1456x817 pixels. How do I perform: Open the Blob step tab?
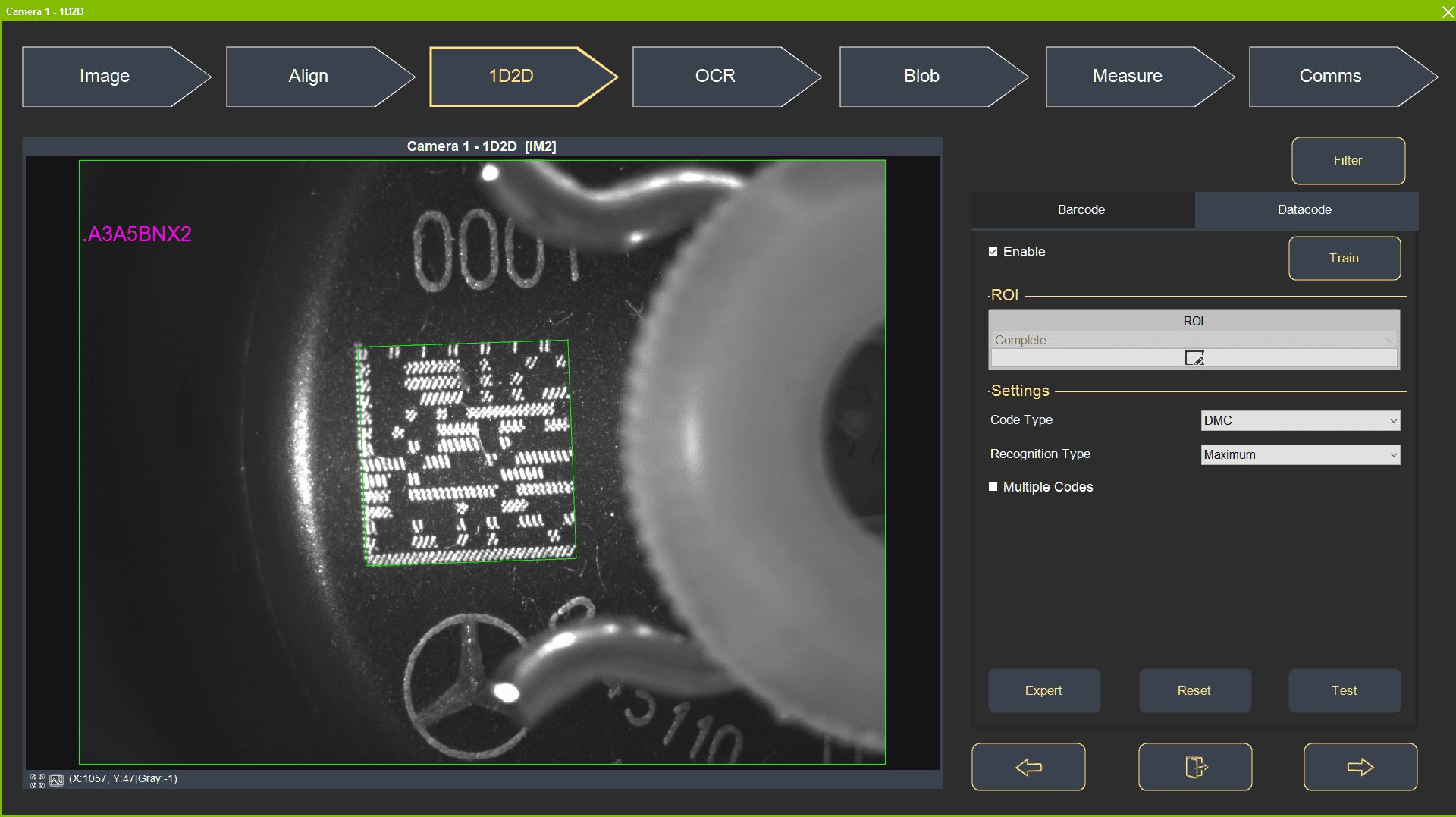[933, 76]
